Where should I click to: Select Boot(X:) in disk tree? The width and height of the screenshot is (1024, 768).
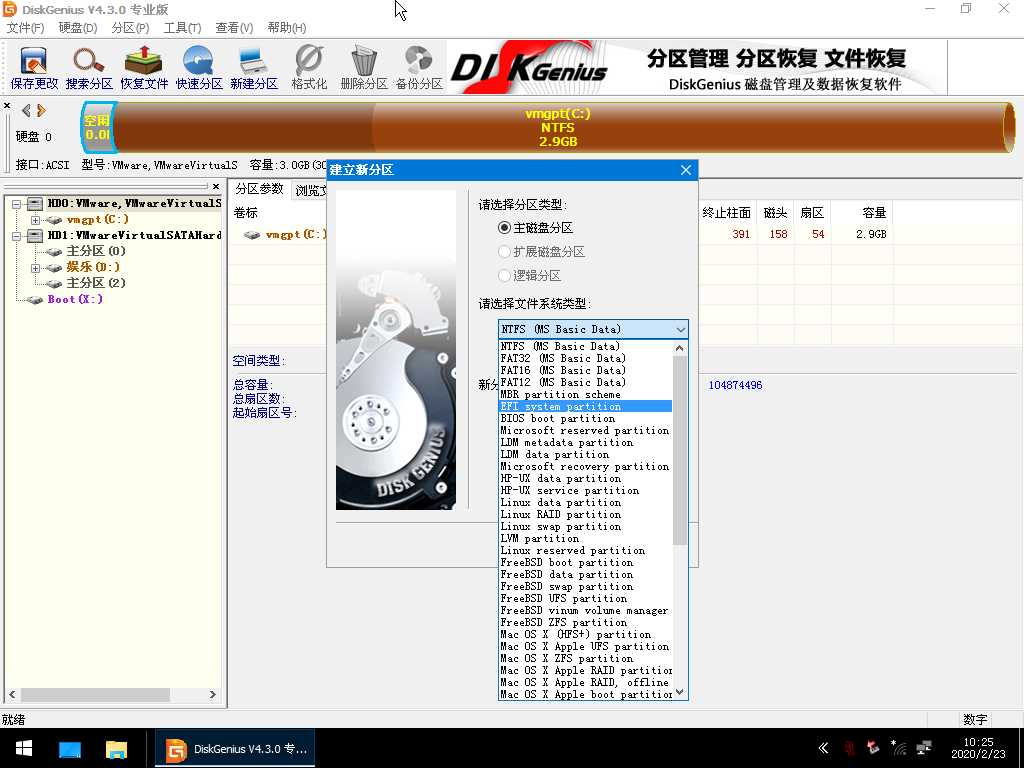click(x=74, y=299)
